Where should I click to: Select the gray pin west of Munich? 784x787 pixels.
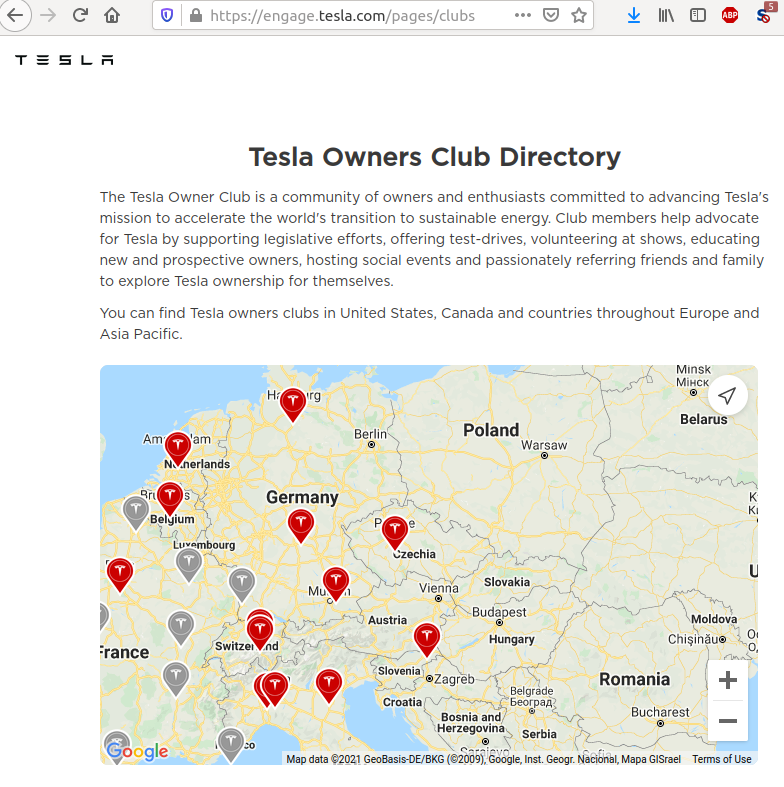[x=242, y=584]
